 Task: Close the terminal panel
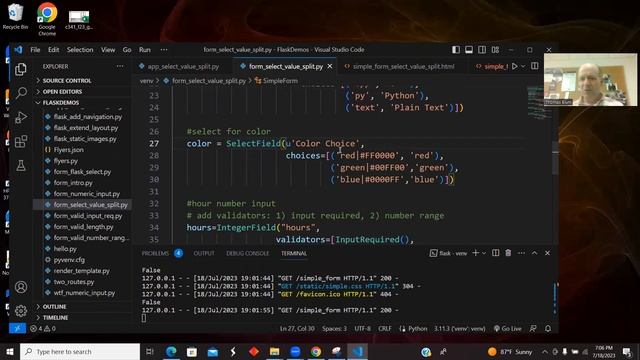click(547, 253)
